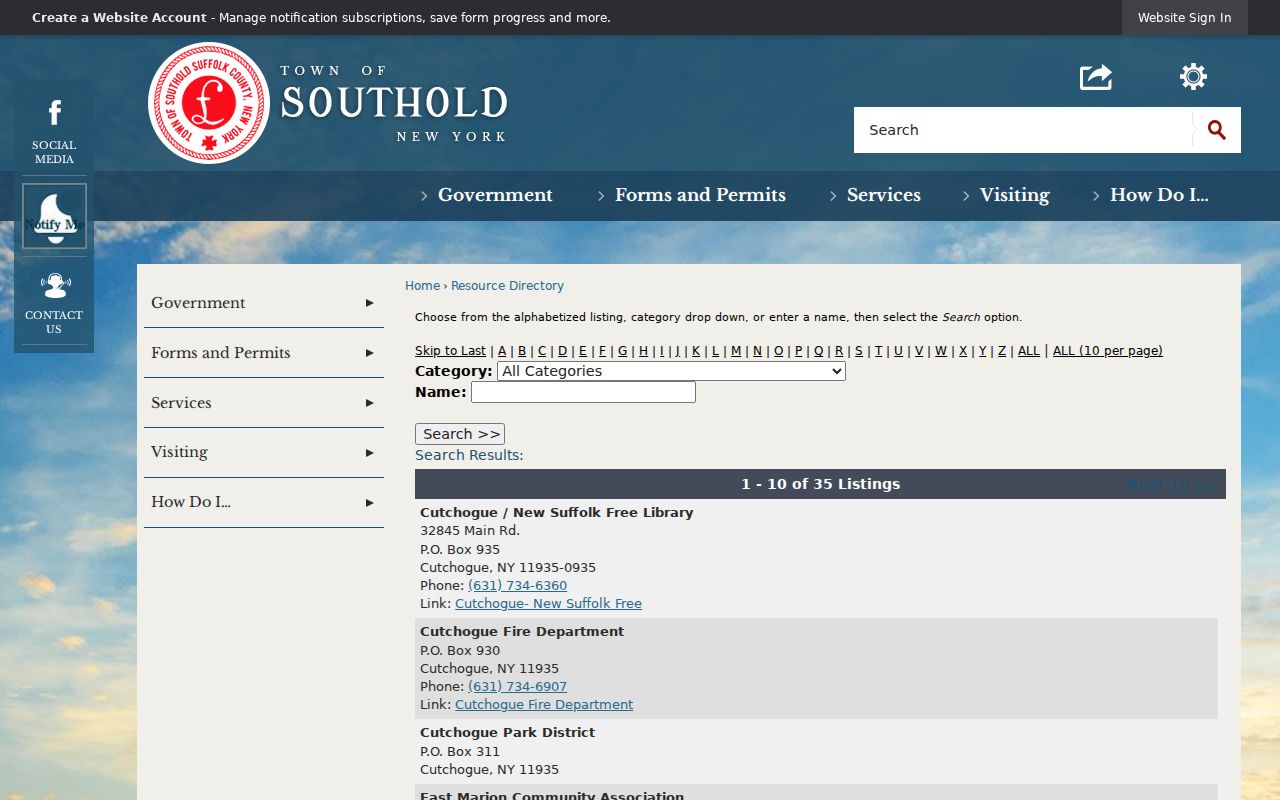Screen dimensions: 1280x800
Task: Click the Town of Southold seal logo
Action: pos(209,103)
